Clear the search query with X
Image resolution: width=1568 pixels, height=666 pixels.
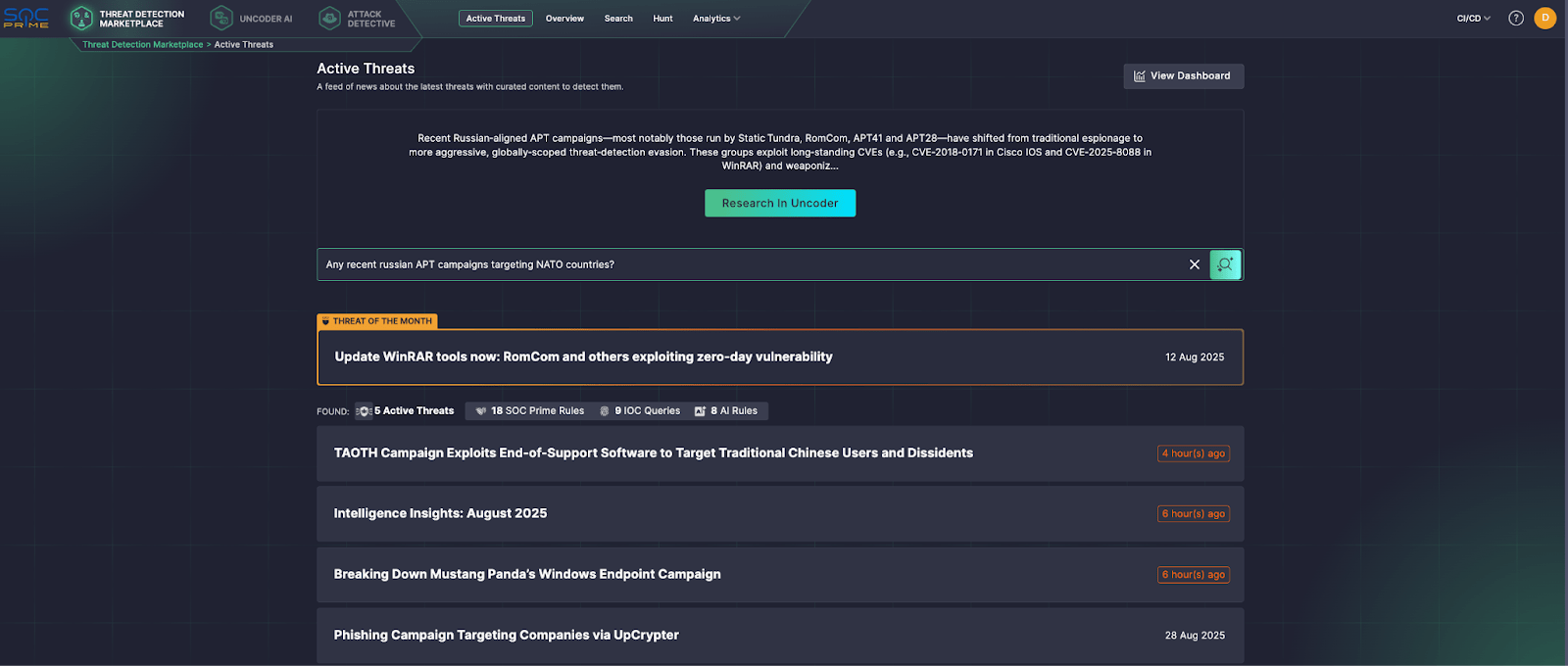[x=1195, y=264]
